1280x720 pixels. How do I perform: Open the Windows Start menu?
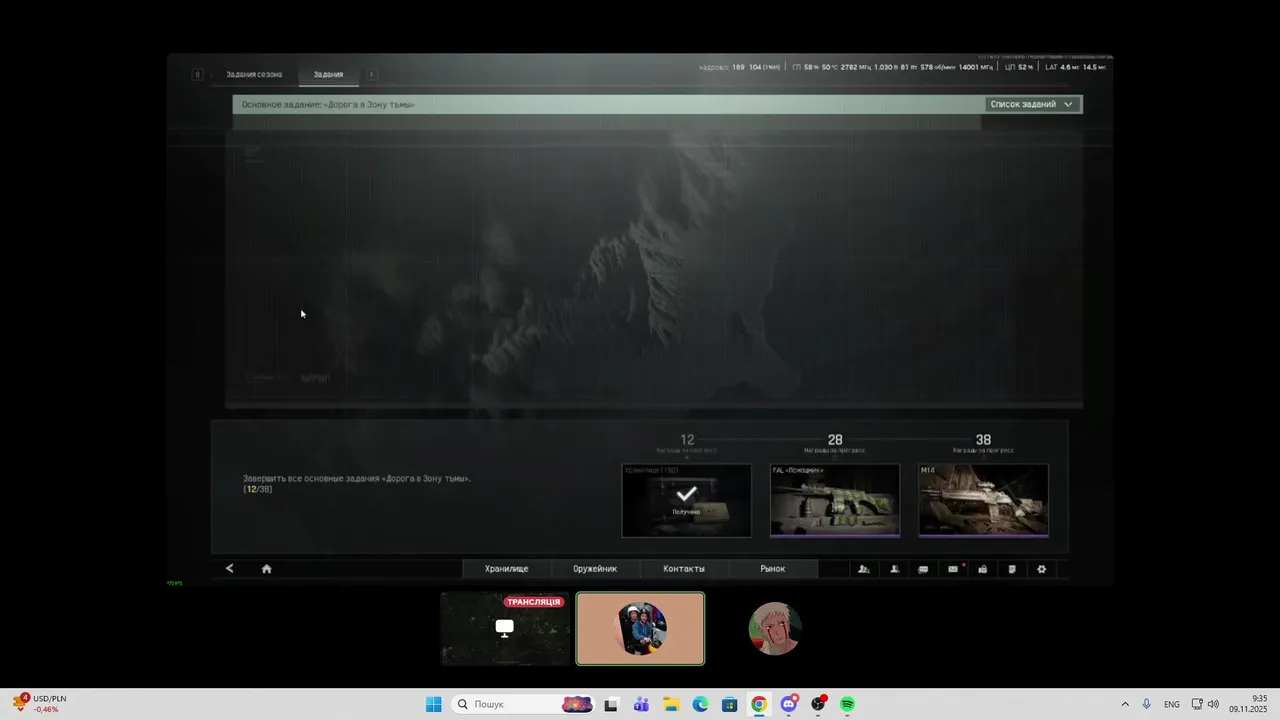click(x=433, y=704)
